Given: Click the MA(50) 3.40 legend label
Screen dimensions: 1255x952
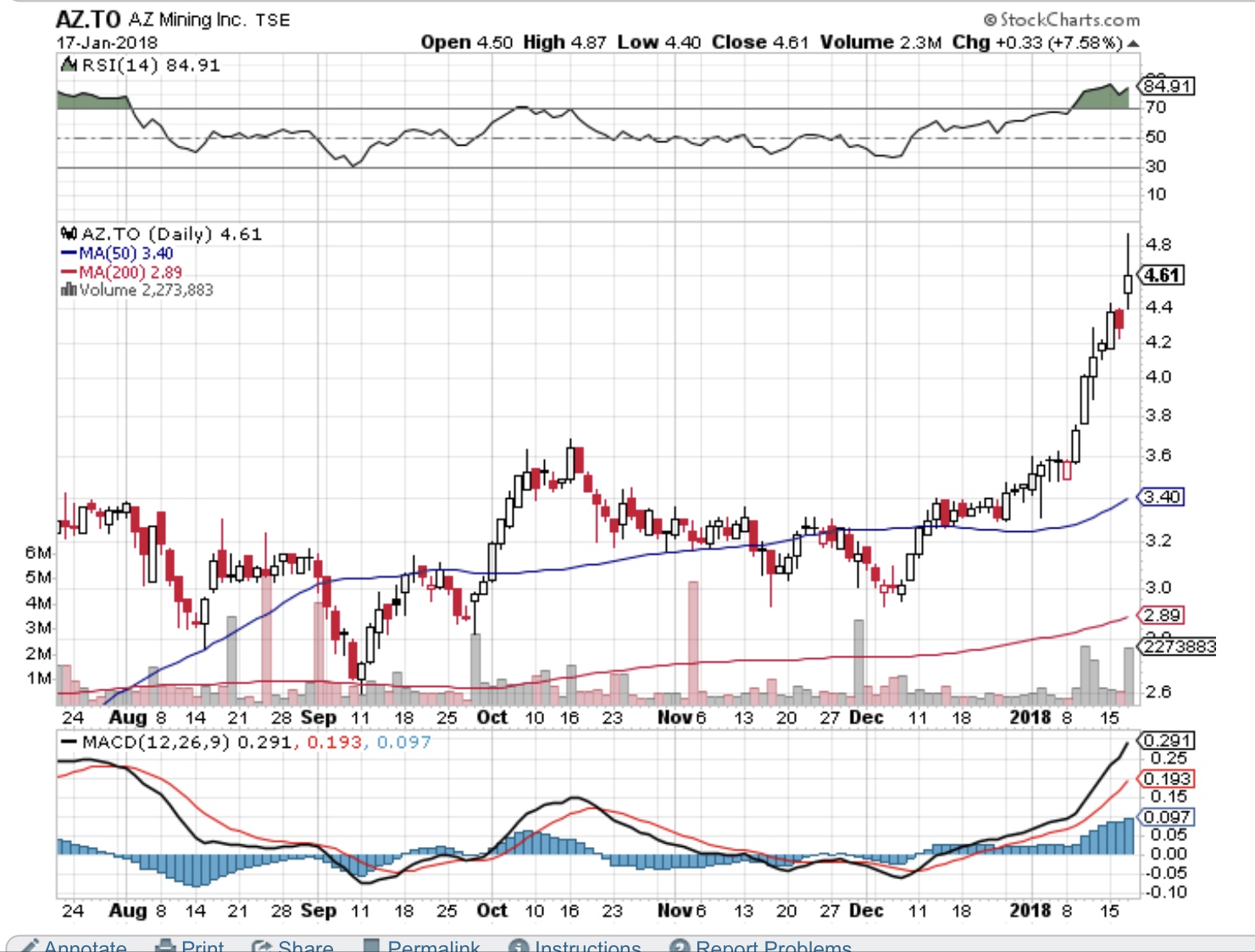Looking at the screenshot, I should (126, 253).
